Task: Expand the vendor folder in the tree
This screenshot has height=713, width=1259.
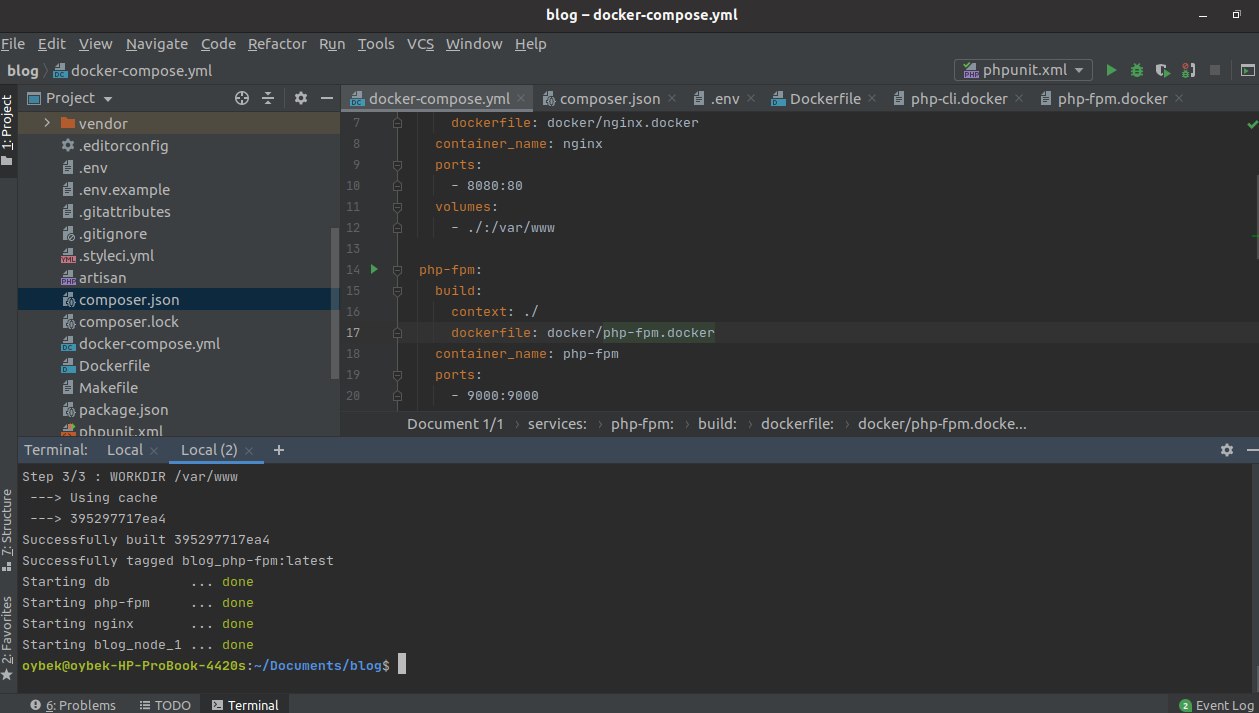Action: tap(46, 124)
